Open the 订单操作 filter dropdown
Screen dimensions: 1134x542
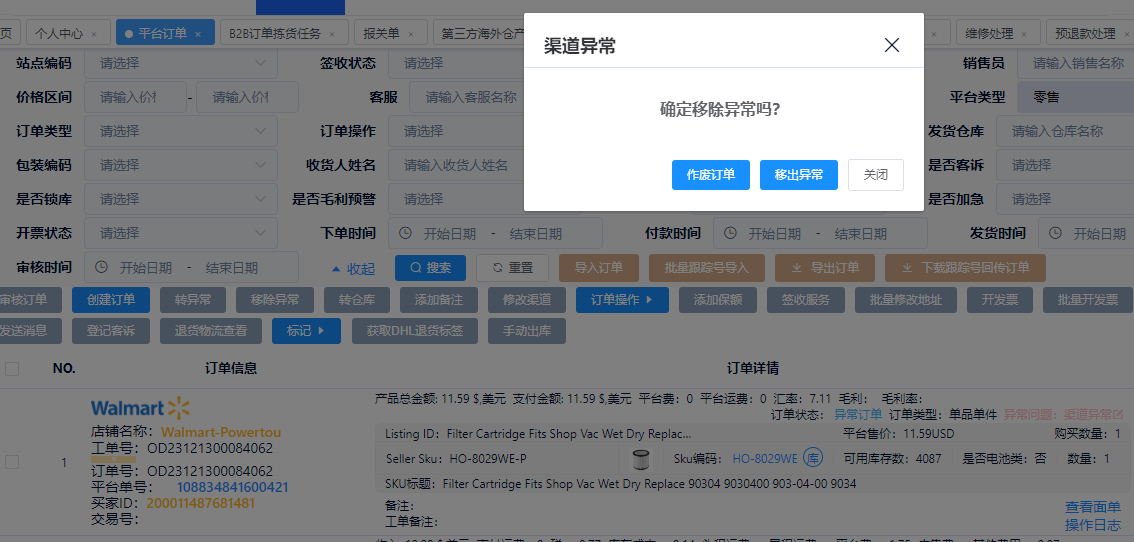click(x=456, y=131)
